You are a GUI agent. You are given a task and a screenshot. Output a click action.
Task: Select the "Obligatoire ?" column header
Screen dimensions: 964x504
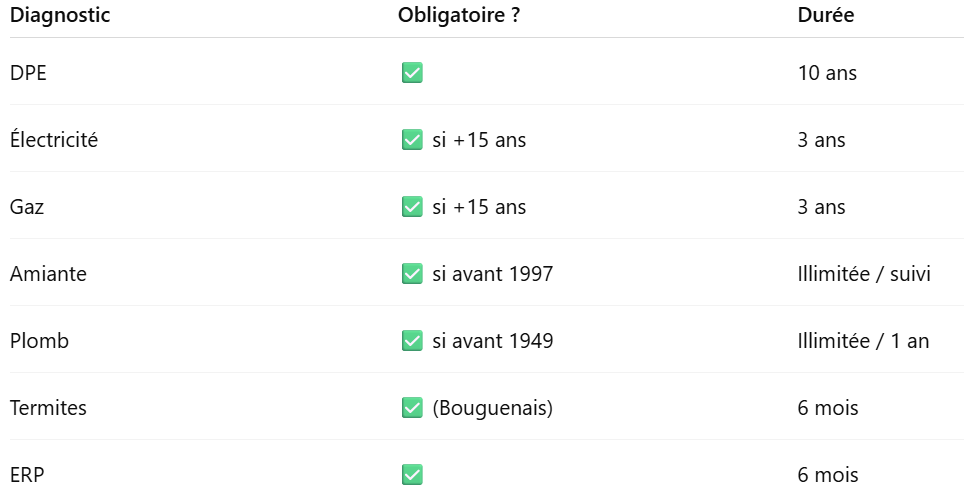point(458,15)
